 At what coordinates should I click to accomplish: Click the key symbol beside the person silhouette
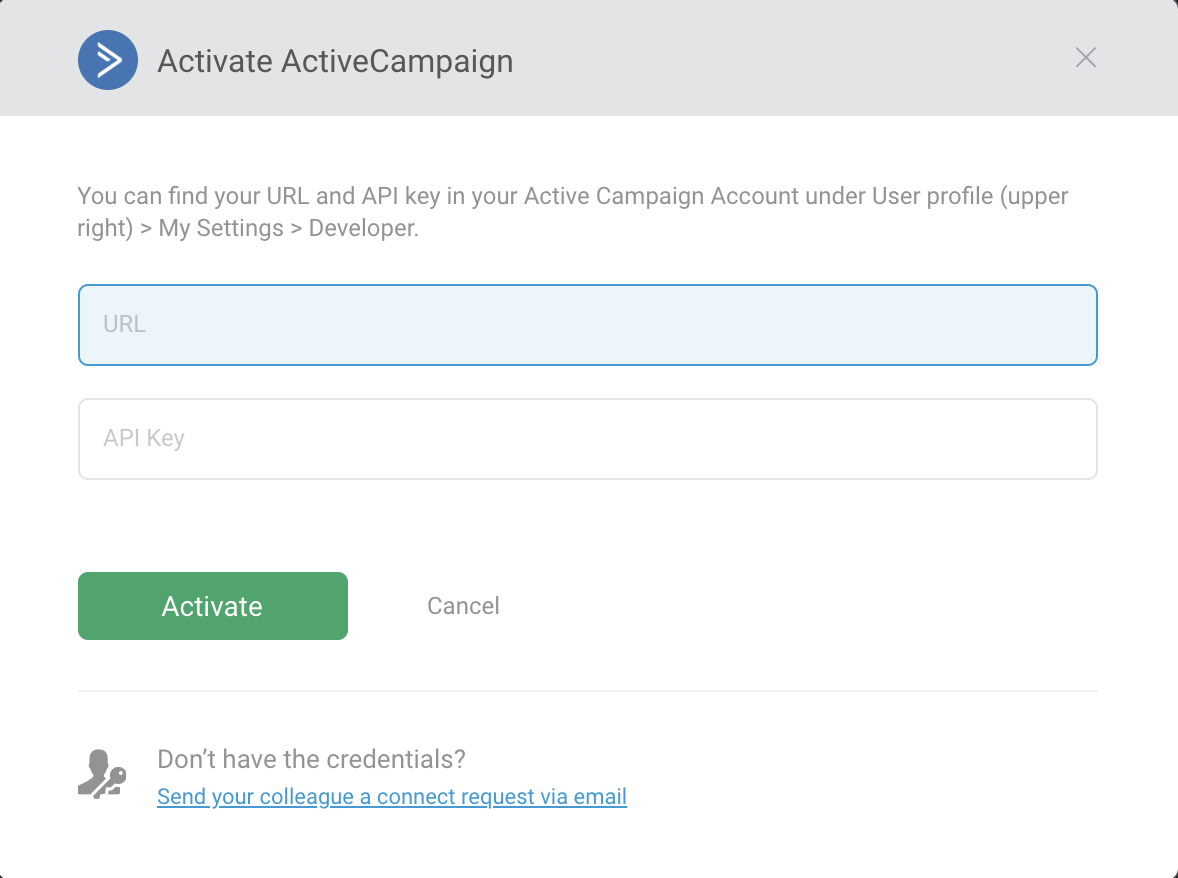114,779
